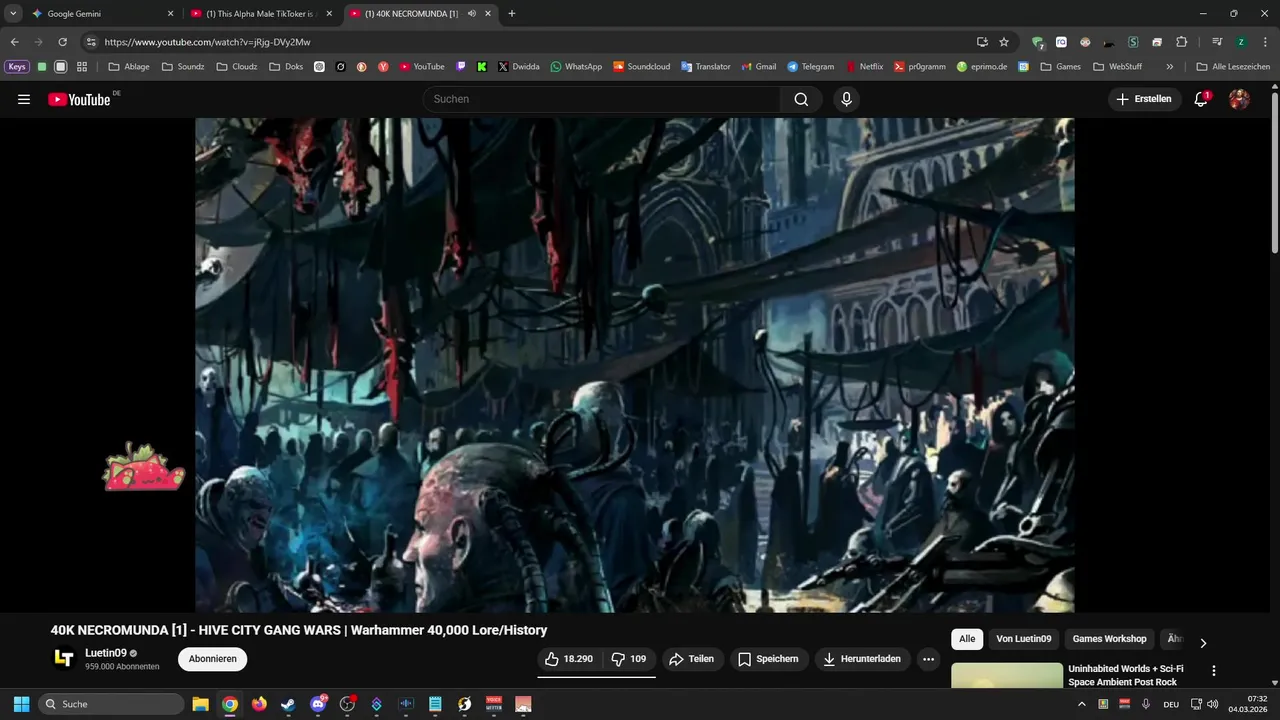Show next filter chips with arrow
This screenshot has width=1280, height=720.
(x=1203, y=643)
